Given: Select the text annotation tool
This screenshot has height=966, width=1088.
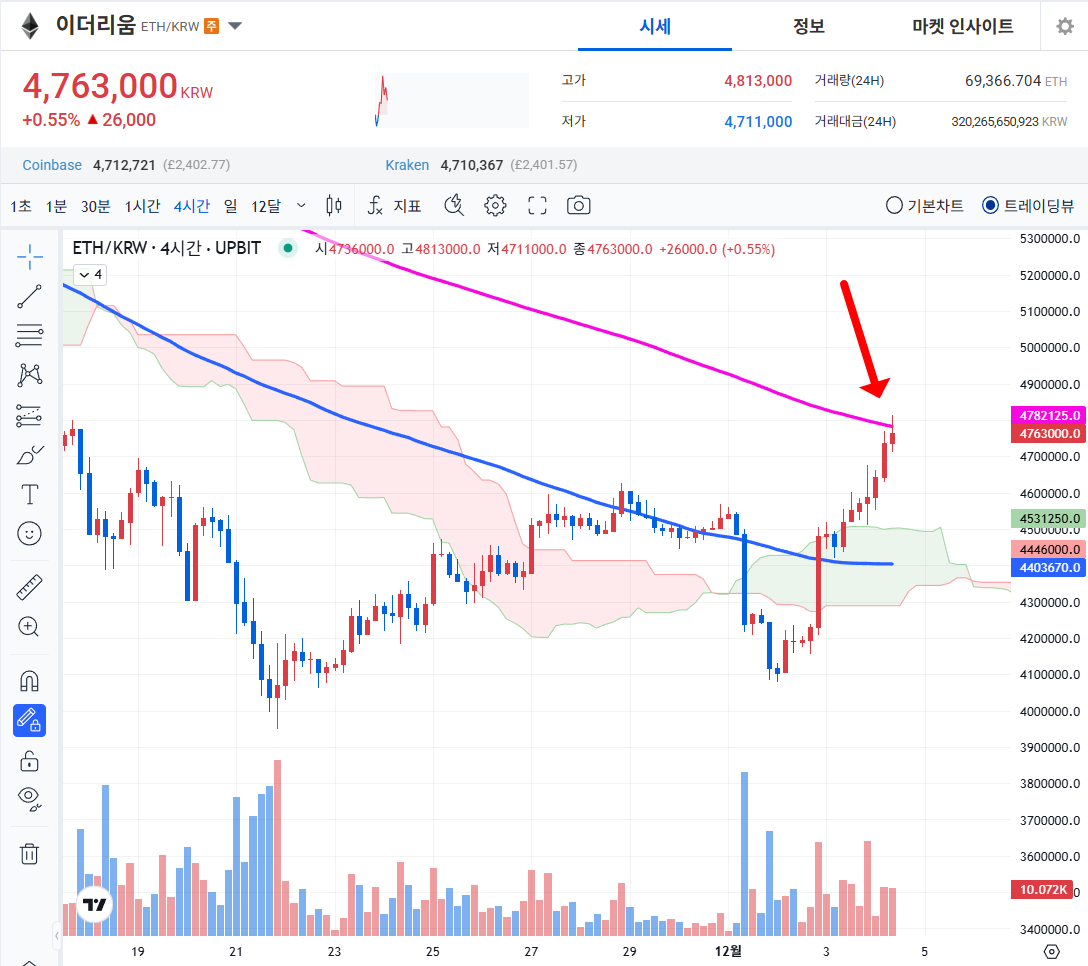Looking at the screenshot, I should tap(30, 494).
